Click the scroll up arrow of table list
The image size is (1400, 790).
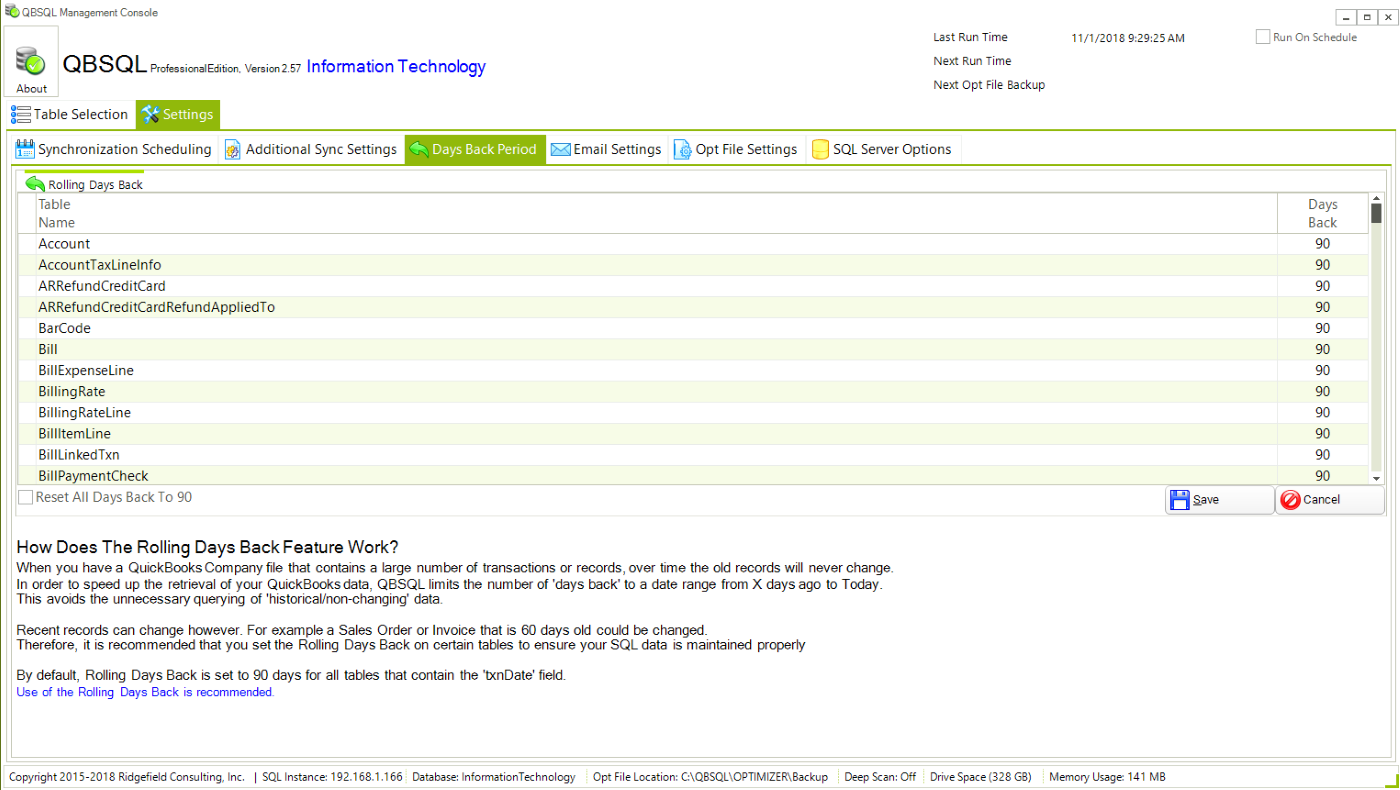coord(1376,199)
